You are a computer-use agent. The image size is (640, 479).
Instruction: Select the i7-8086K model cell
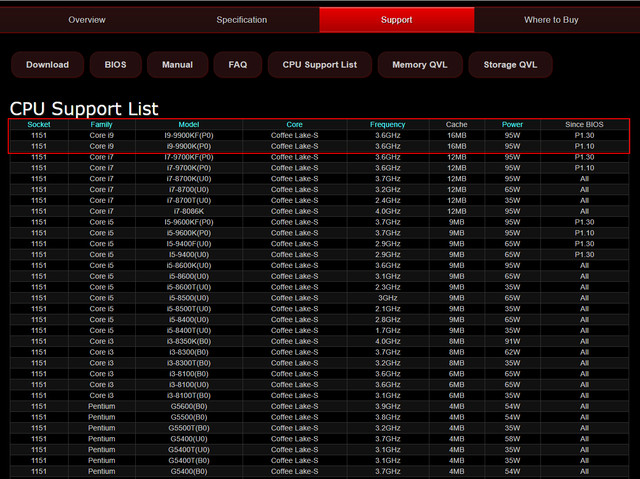pyautogui.click(x=189, y=211)
